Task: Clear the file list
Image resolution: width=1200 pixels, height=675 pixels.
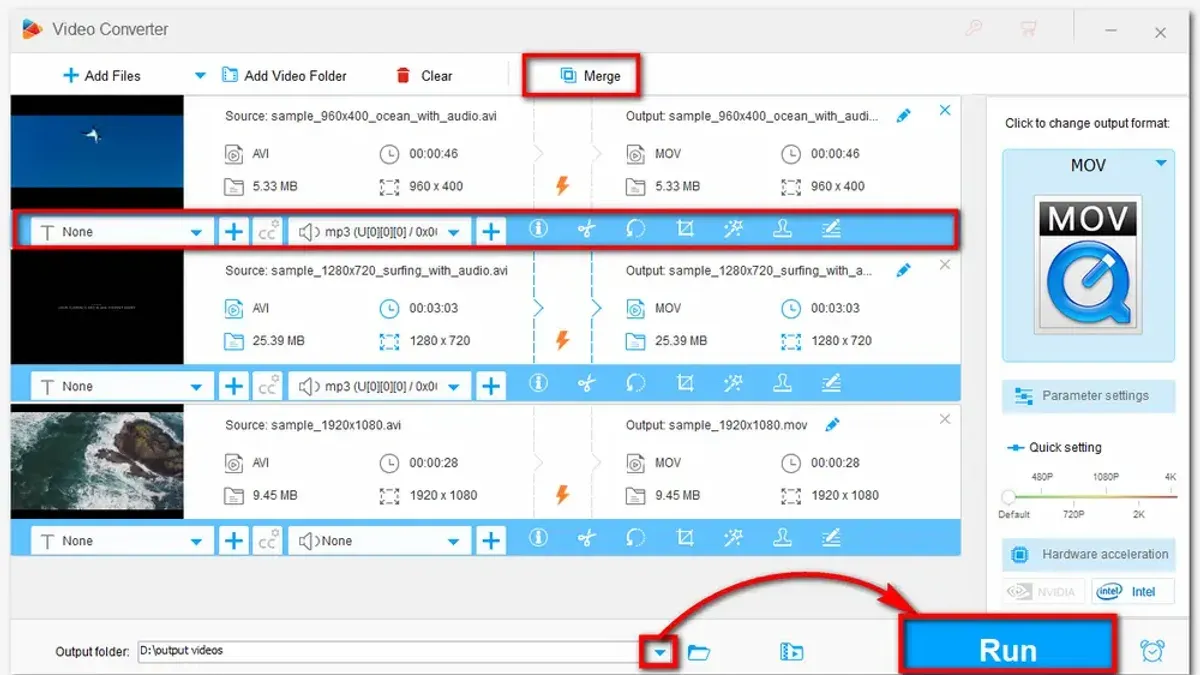Action: click(x=425, y=76)
